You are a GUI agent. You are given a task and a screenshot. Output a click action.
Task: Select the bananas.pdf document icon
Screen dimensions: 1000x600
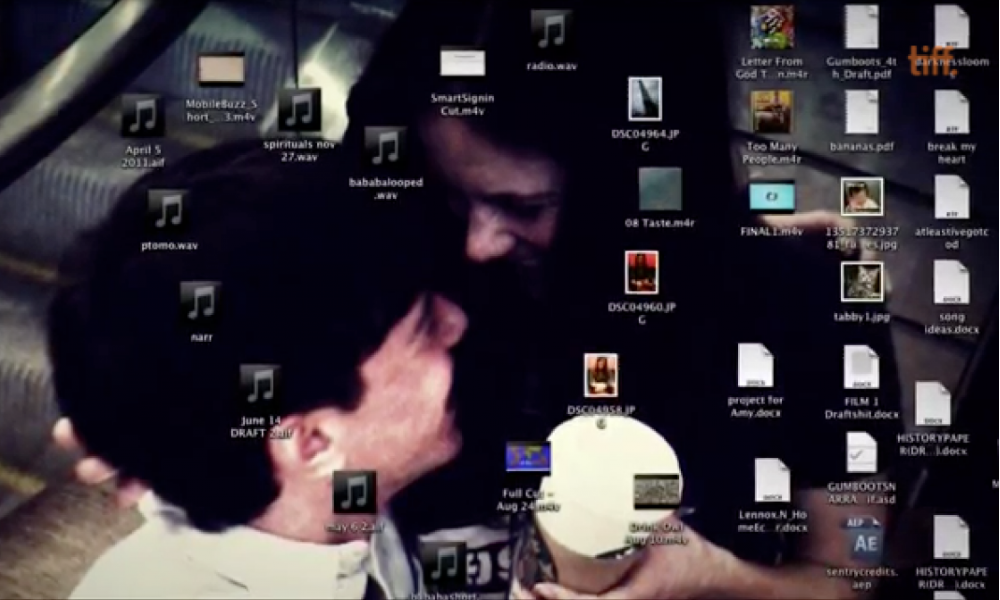(x=861, y=113)
